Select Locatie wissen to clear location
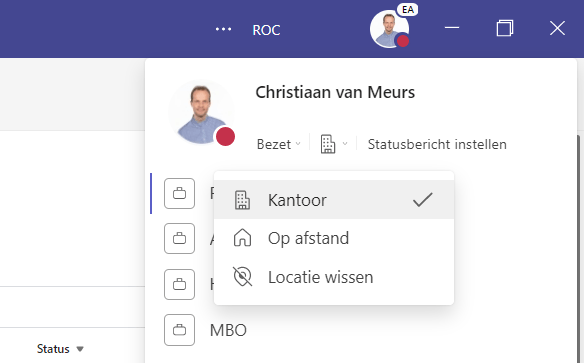584x363 pixels. point(334,277)
